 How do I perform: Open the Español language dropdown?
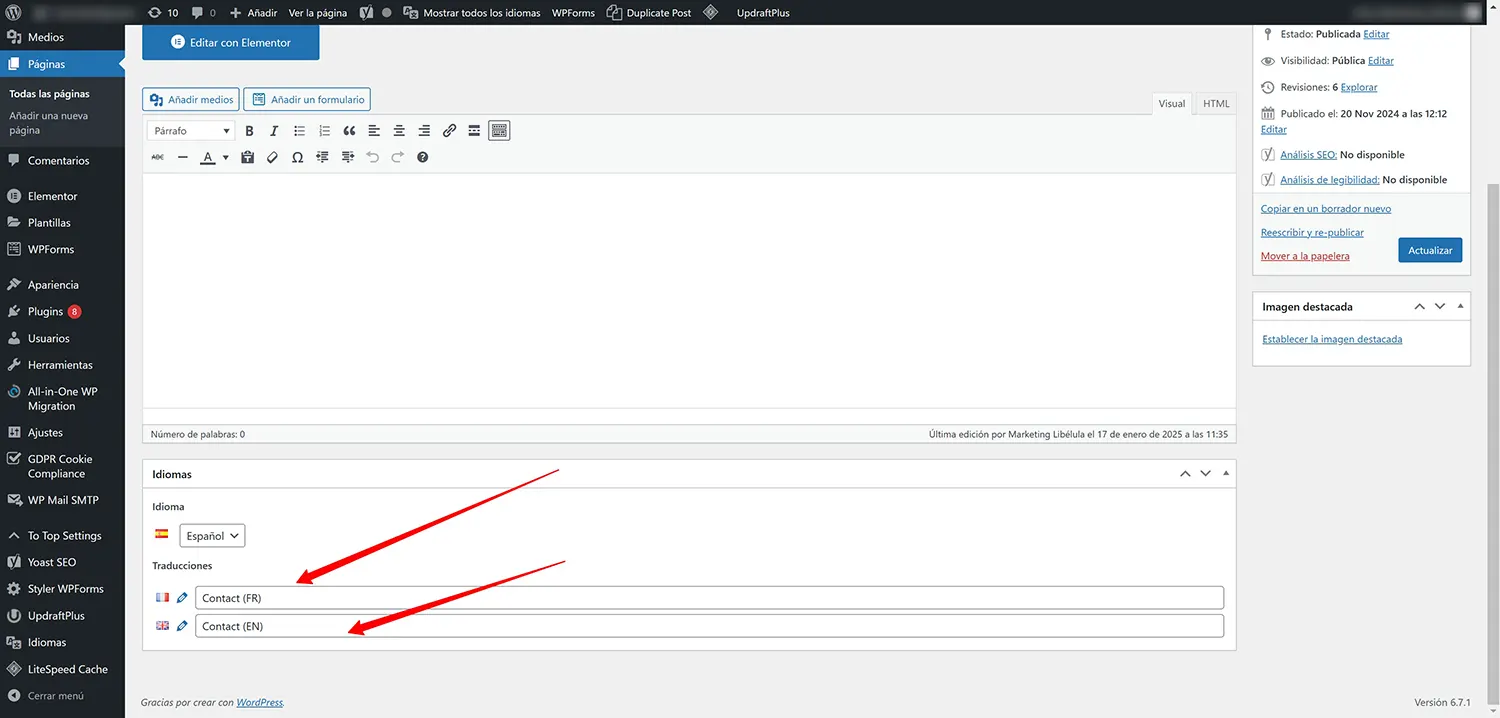coord(212,536)
